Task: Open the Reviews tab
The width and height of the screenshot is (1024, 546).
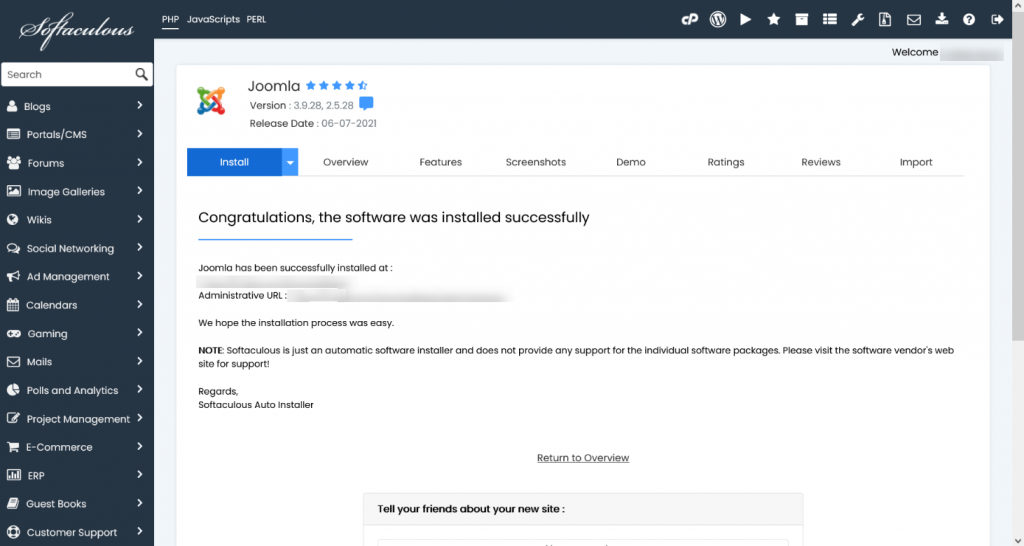Action: coord(821,162)
